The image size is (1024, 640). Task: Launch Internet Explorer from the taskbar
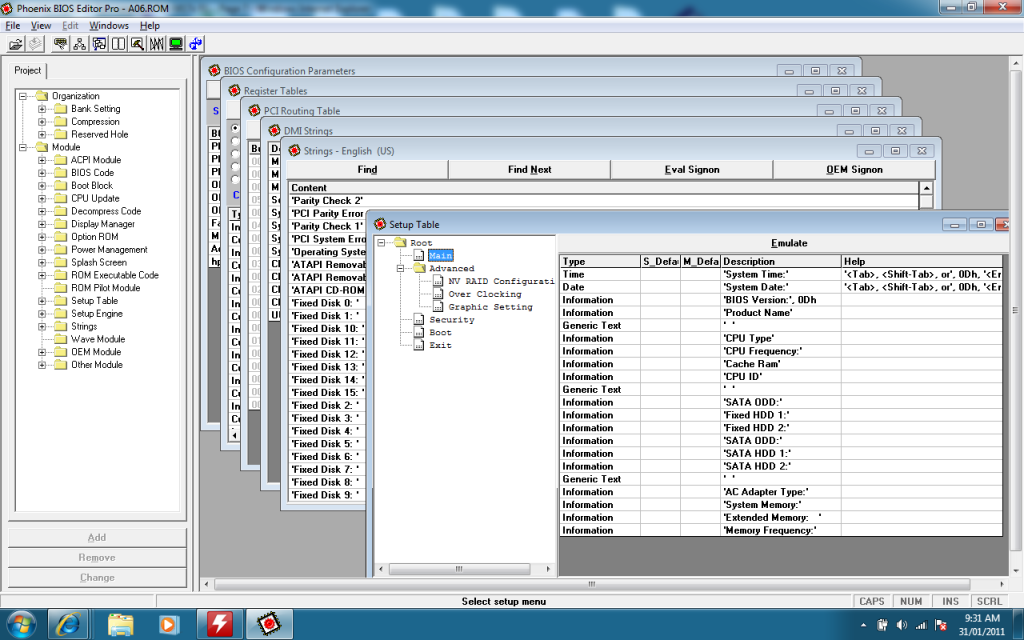click(x=68, y=625)
